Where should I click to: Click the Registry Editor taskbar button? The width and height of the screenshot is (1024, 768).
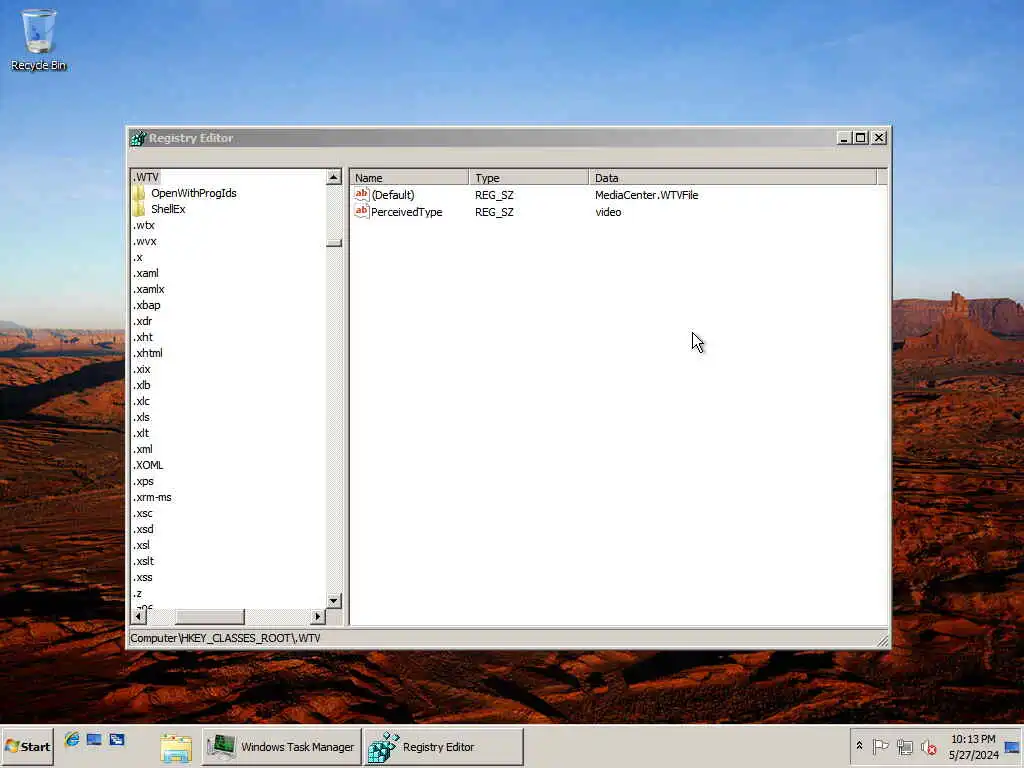tap(443, 746)
